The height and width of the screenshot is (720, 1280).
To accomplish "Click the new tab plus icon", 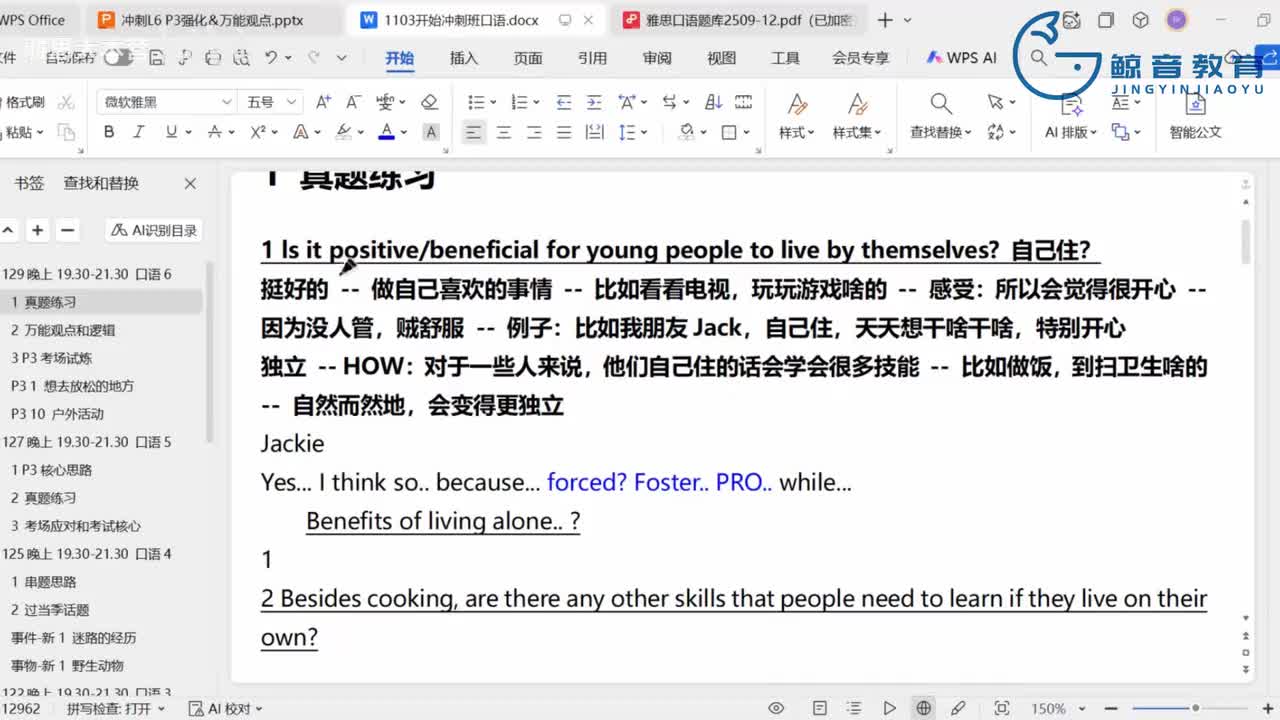I will pos(885,20).
